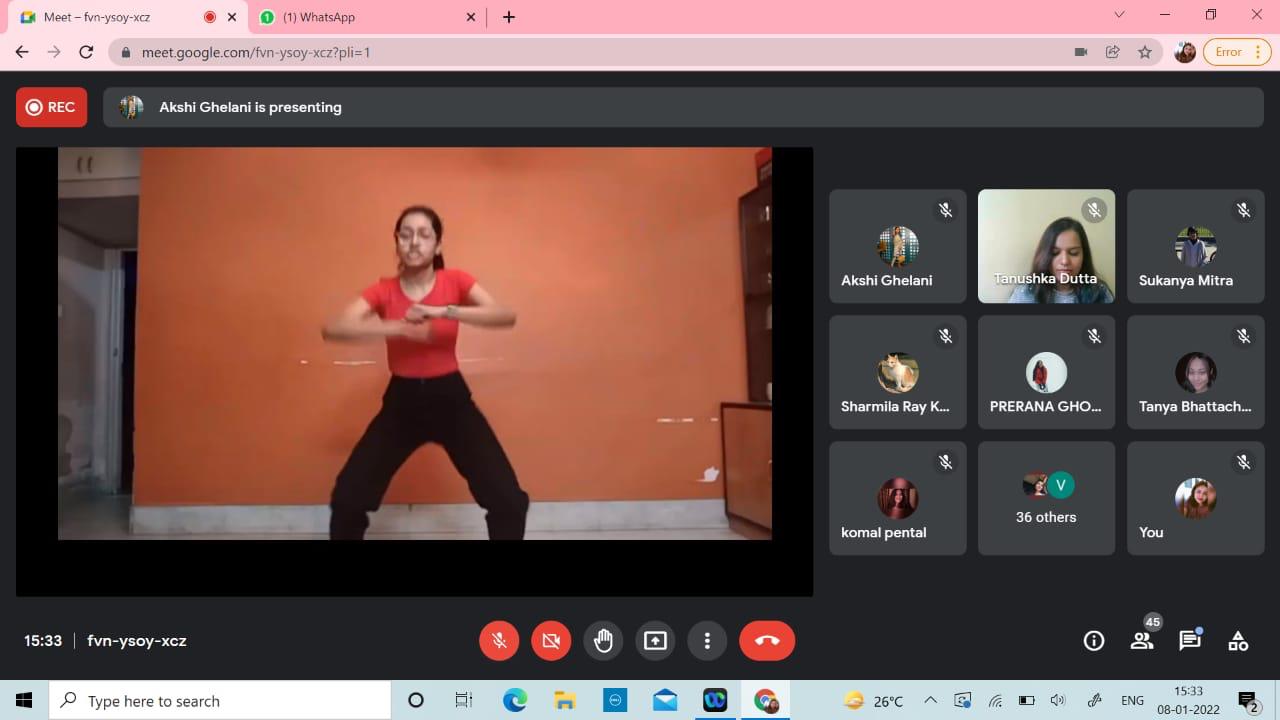Click the Windows taskbar search box
Screen dimensions: 1280x720
[220, 701]
